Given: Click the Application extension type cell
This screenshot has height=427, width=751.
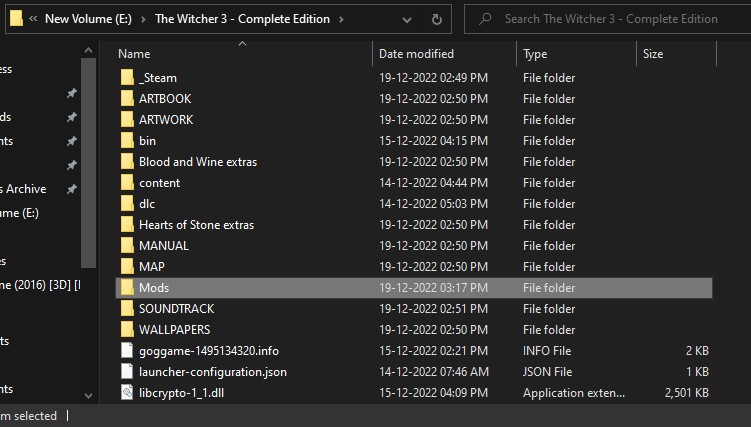Looking at the screenshot, I should [x=574, y=393].
